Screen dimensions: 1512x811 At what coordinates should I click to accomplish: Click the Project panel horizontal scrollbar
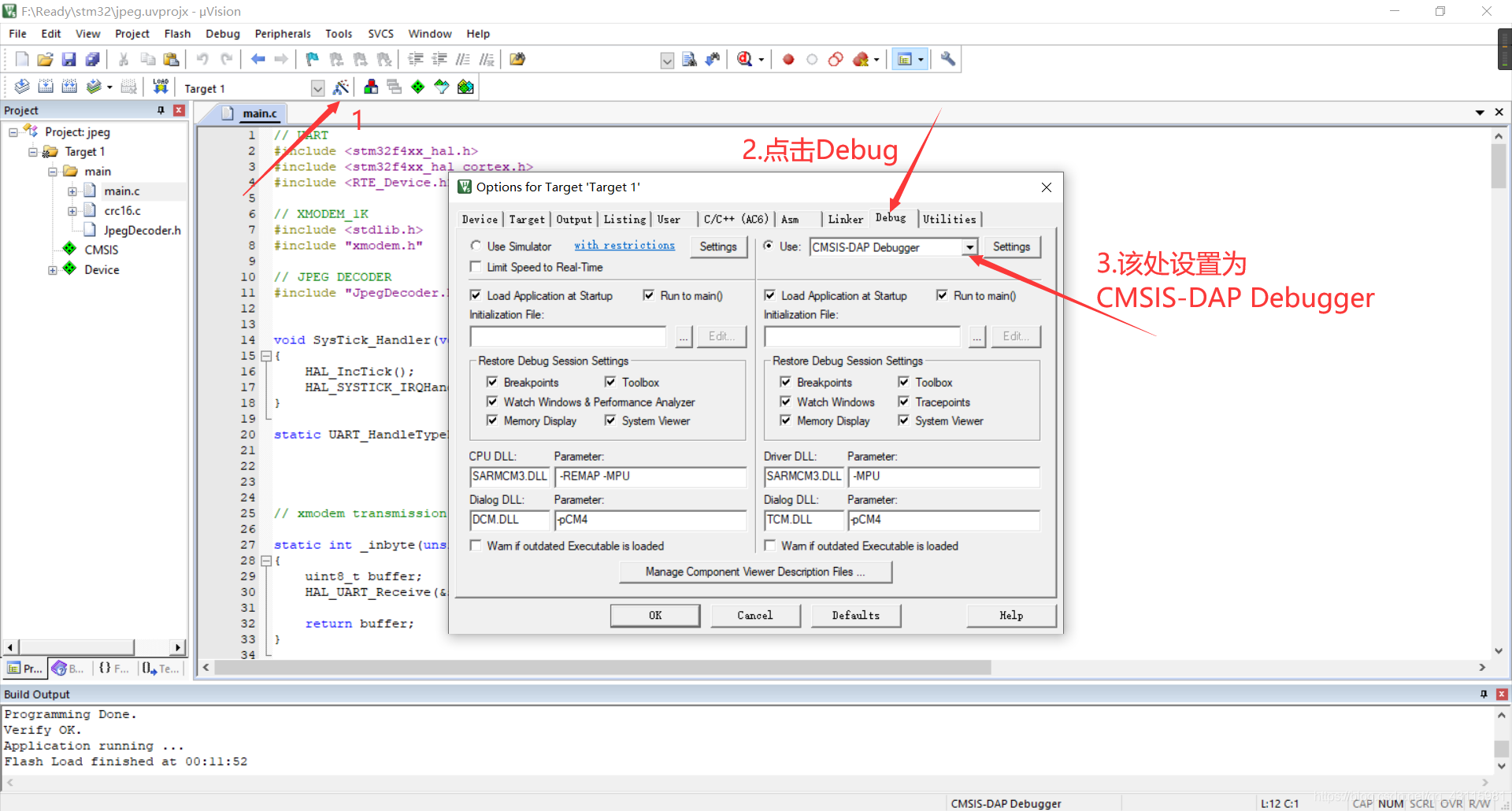(x=76, y=647)
